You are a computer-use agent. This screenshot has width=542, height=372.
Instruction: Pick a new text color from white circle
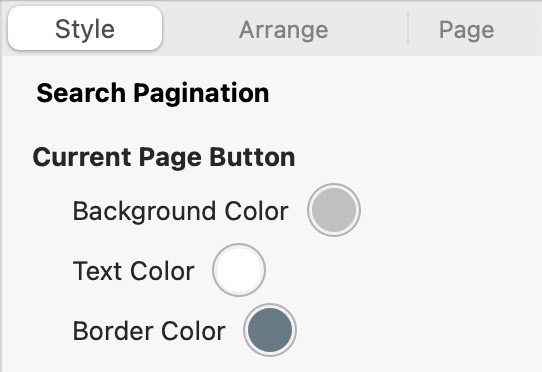tap(239, 270)
